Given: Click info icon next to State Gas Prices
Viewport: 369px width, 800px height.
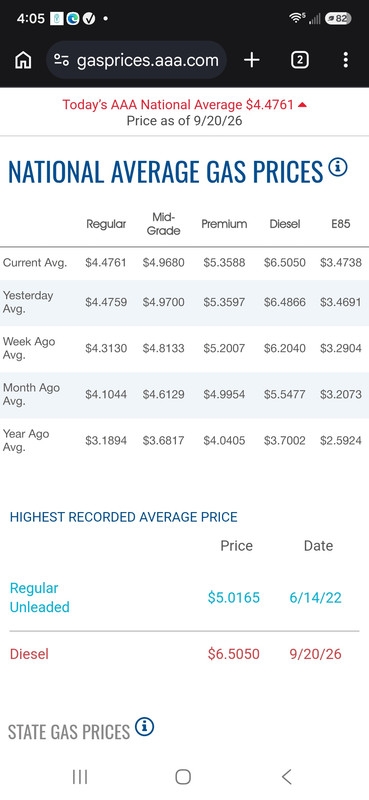Looking at the screenshot, I should [x=144, y=727].
